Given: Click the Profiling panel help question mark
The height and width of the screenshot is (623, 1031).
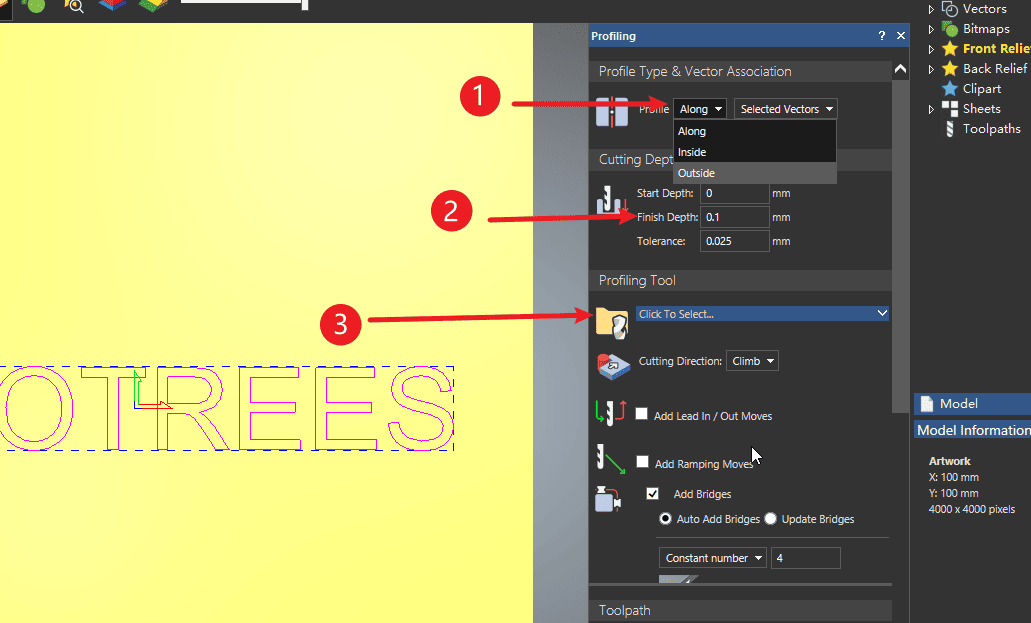Looking at the screenshot, I should click(881, 36).
